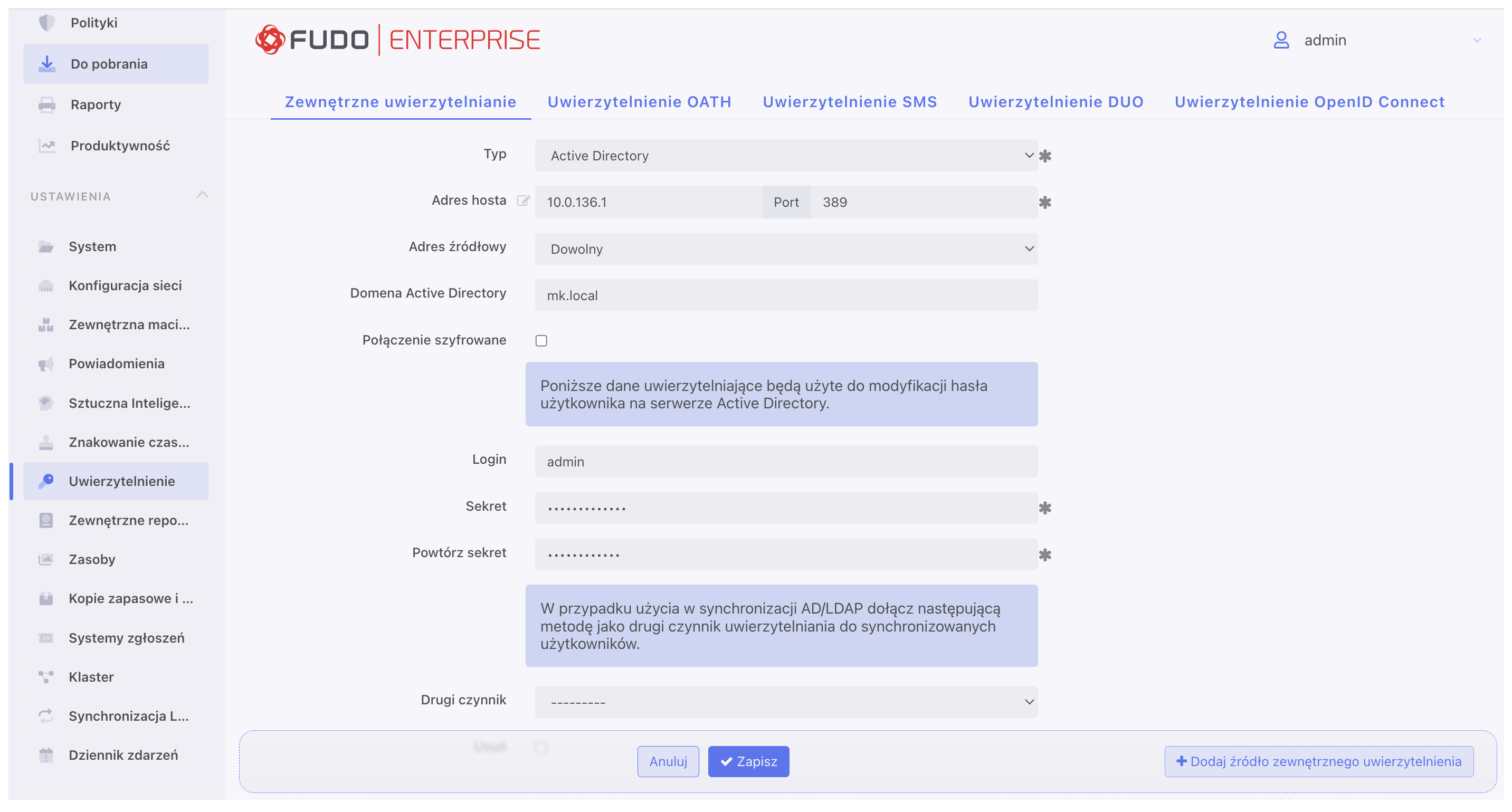The height and width of the screenshot is (812, 1512).
Task: Click the Synchronizacja LDAP arrows icon
Action: pos(46,716)
